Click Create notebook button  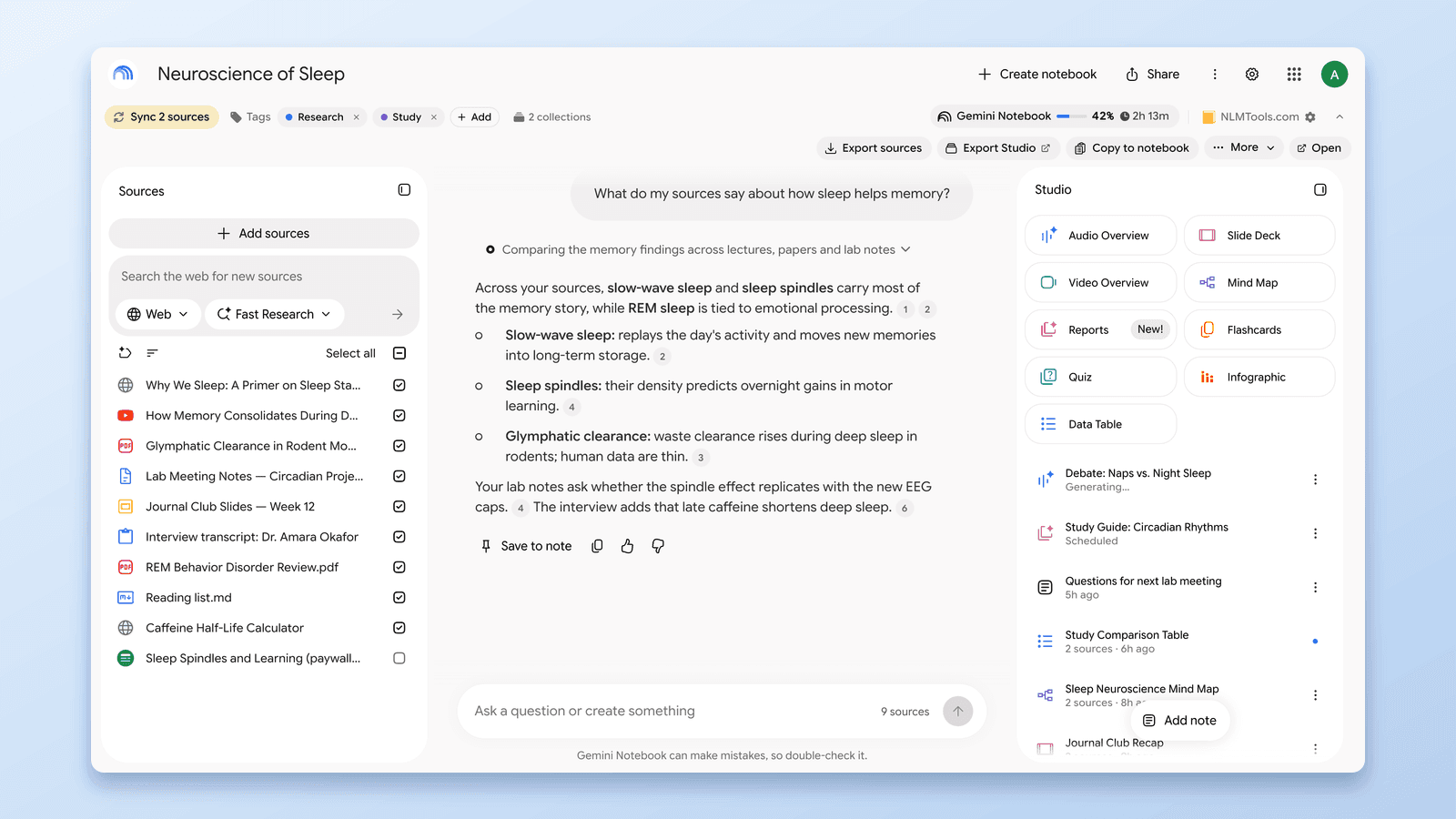tap(1037, 75)
